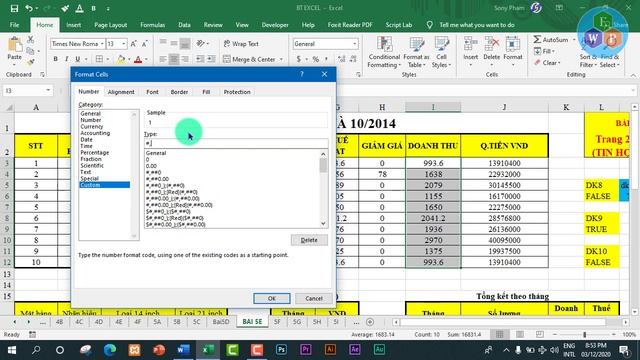
Task: Confirm Format Cells with the OK button
Action: click(272, 298)
